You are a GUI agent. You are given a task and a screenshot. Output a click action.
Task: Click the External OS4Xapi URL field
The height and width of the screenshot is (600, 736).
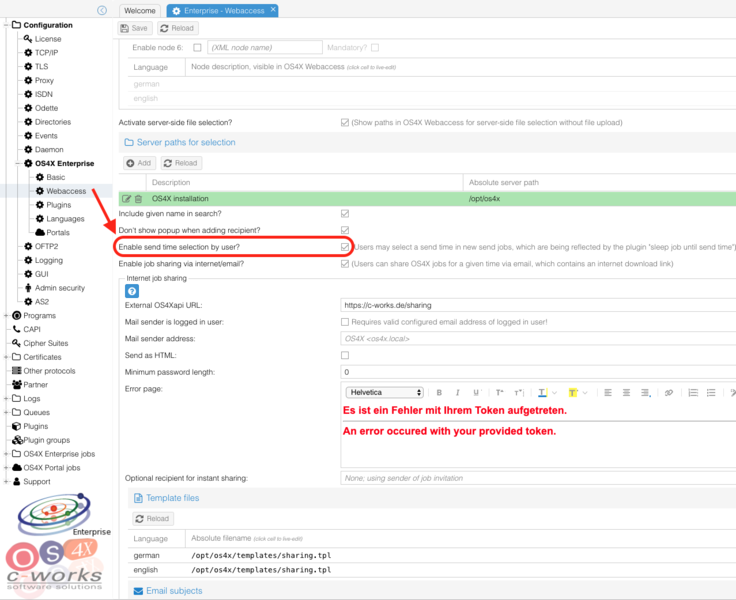[x=538, y=305]
